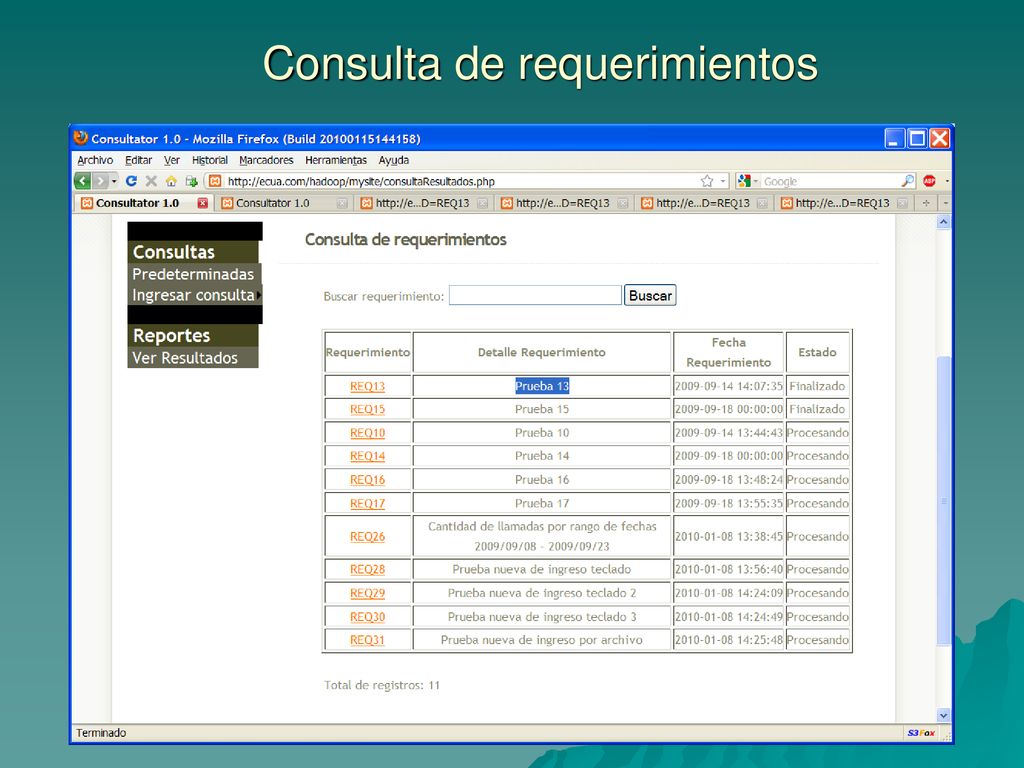This screenshot has height=768, width=1024.
Task: Open Ver Resultados under Reportes
Action: pyautogui.click(x=193, y=358)
